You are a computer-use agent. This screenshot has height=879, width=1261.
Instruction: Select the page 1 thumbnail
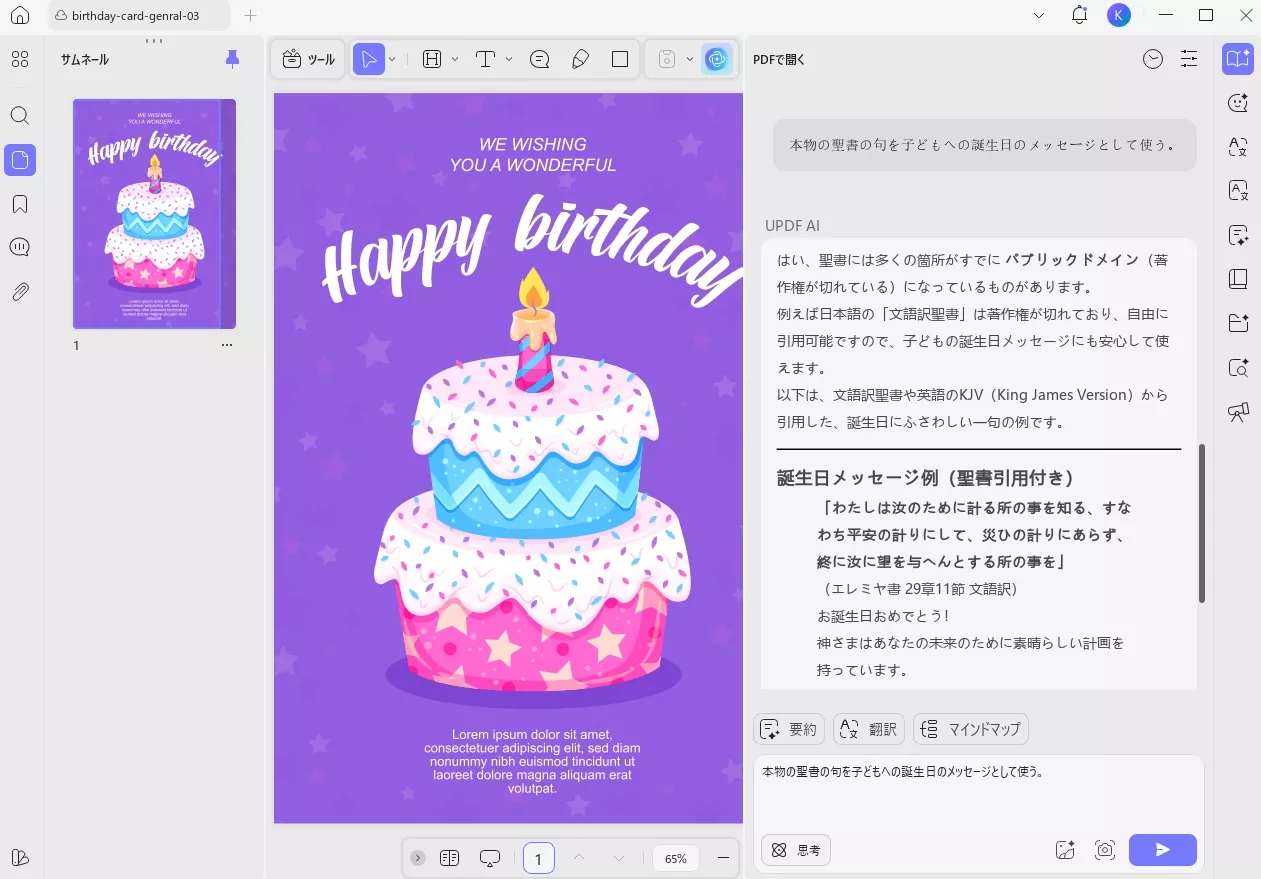[x=154, y=214]
